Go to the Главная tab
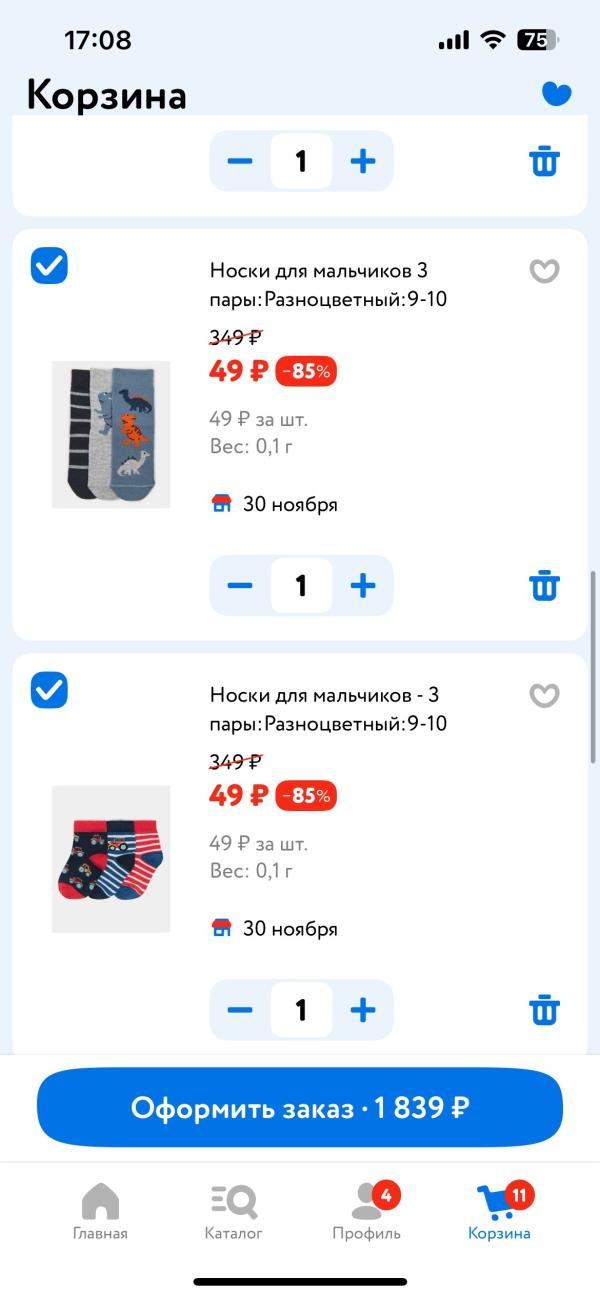The width and height of the screenshot is (600, 1297). [100, 1211]
